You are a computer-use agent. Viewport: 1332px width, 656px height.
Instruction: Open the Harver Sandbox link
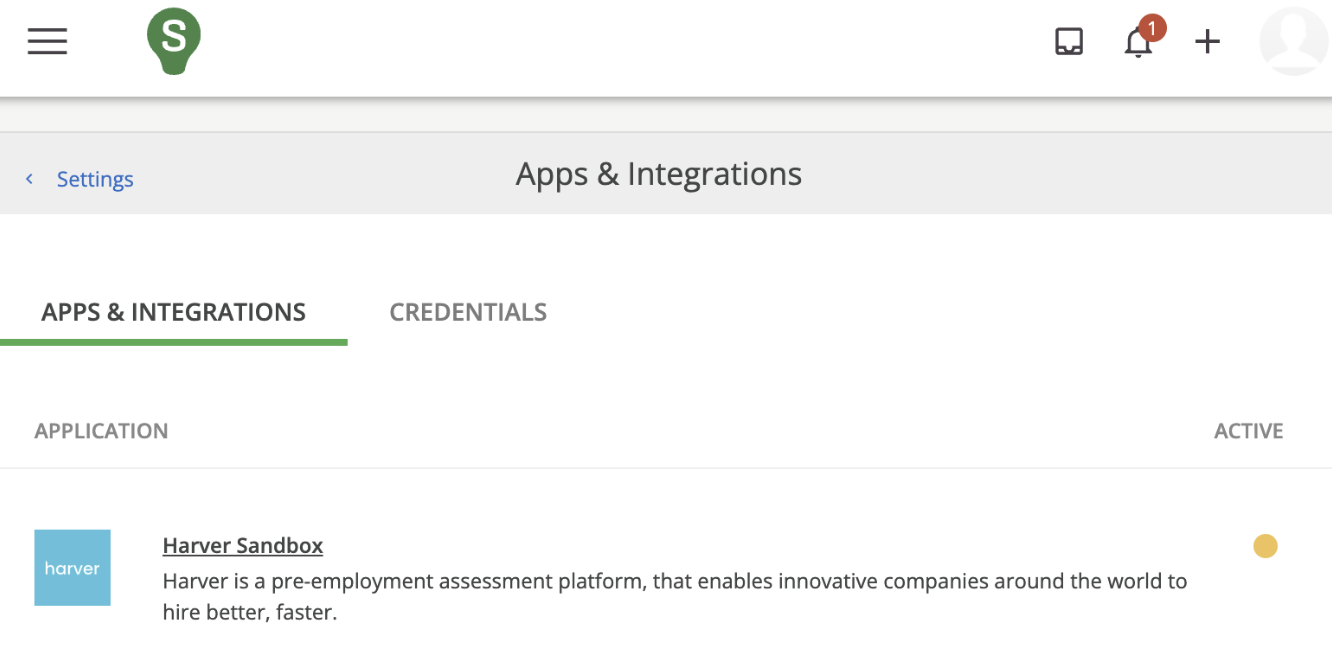(x=243, y=545)
